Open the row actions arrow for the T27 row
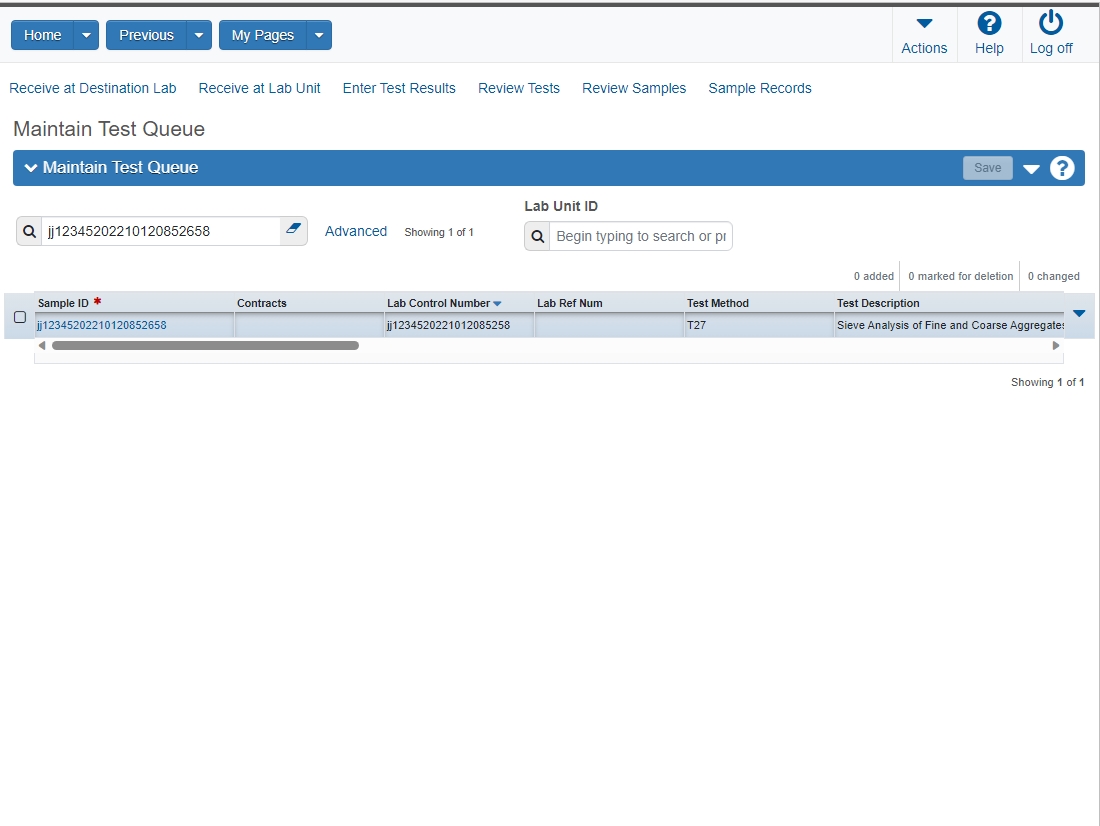 (x=1079, y=314)
